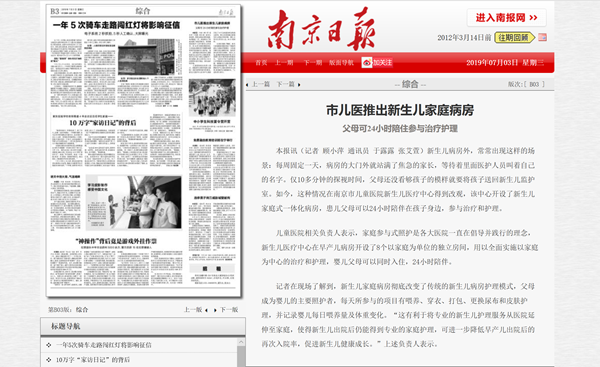Click the article title 市儿医推出新生儿家庭病房
The height and width of the screenshot is (367, 600).
point(400,110)
